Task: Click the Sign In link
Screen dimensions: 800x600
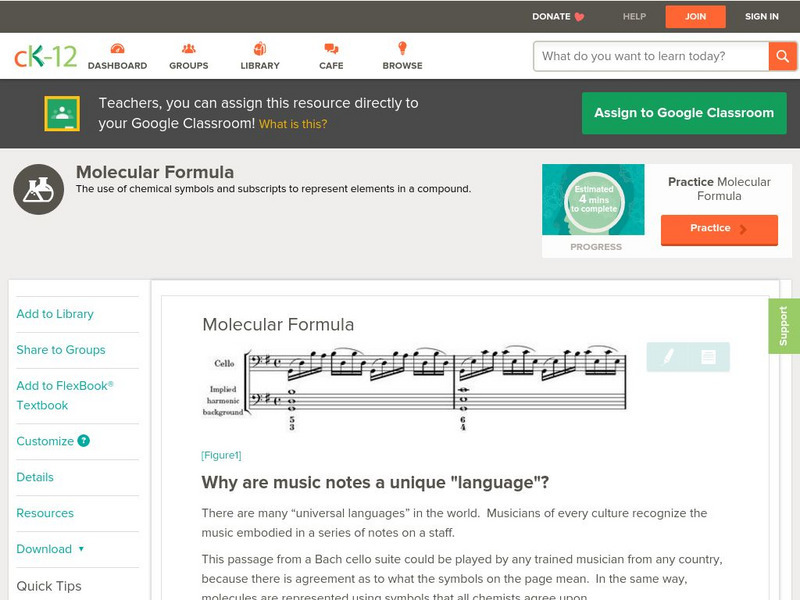Action: click(762, 16)
